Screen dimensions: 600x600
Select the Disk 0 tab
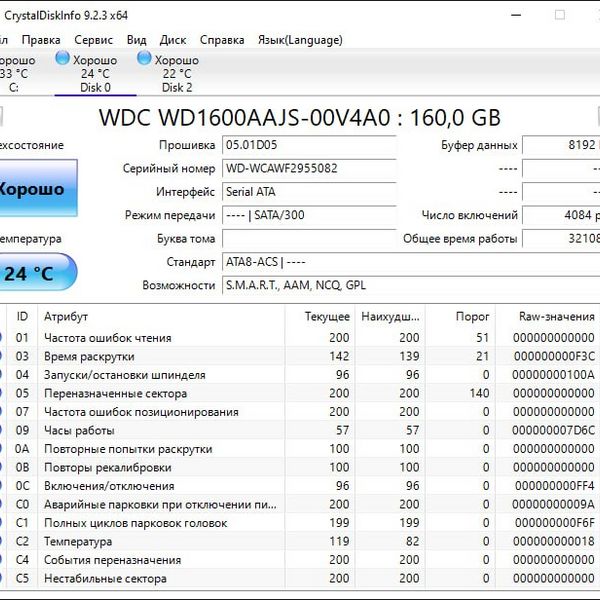pyautogui.click(x=95, y=73)
